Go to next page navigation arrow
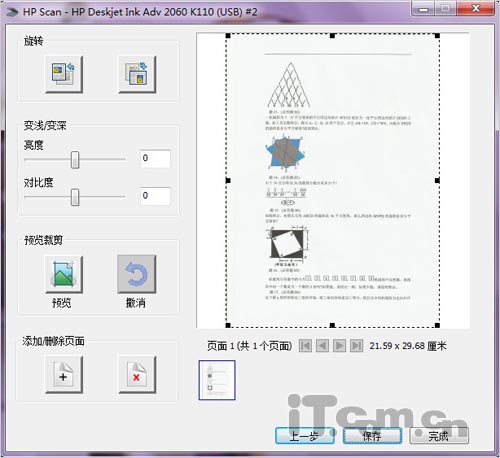The height and width of the screenshot is (458, 500). click(339, 346)
